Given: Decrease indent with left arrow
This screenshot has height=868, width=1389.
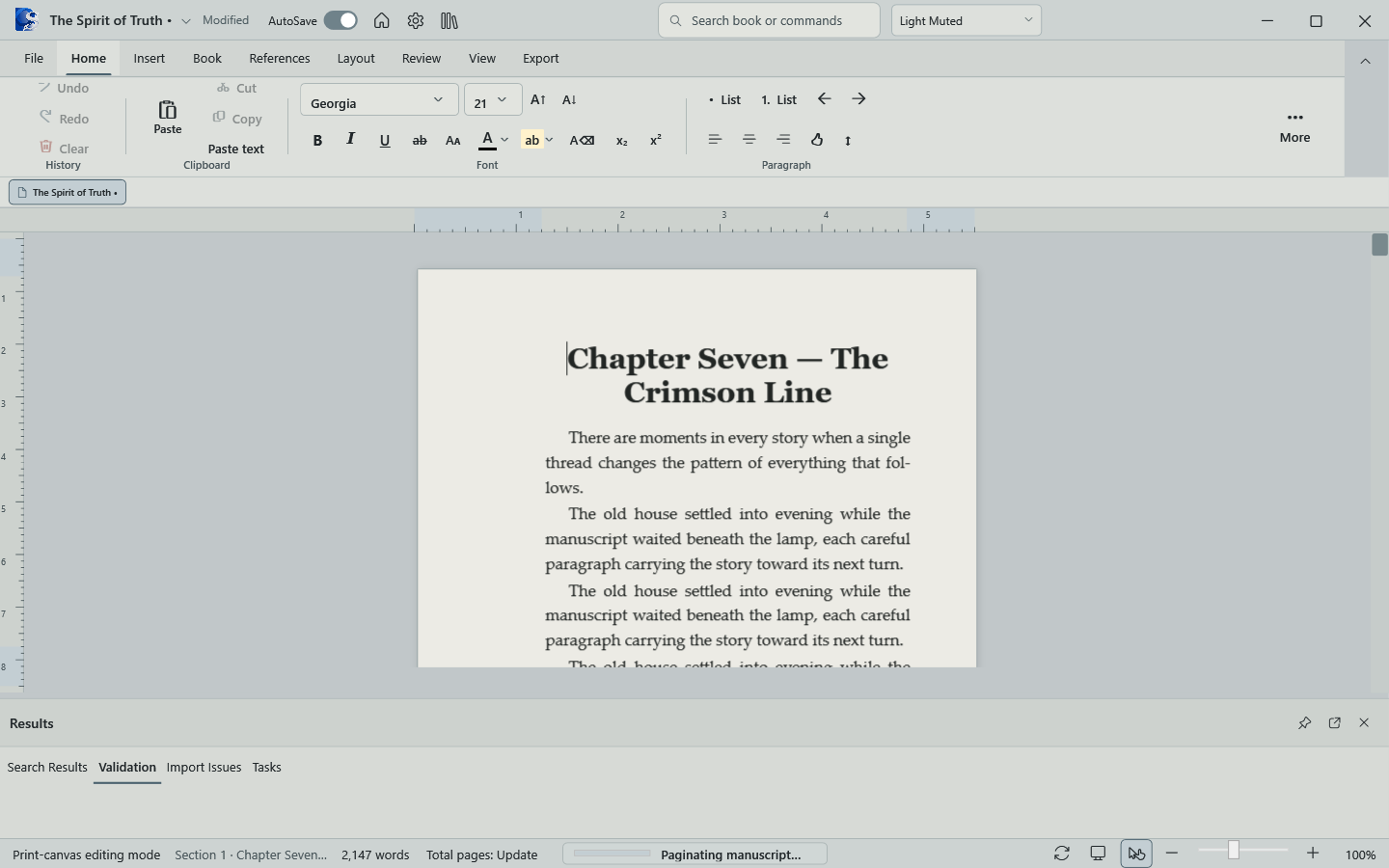Looking at the screenshot, I should pos(825,98).
